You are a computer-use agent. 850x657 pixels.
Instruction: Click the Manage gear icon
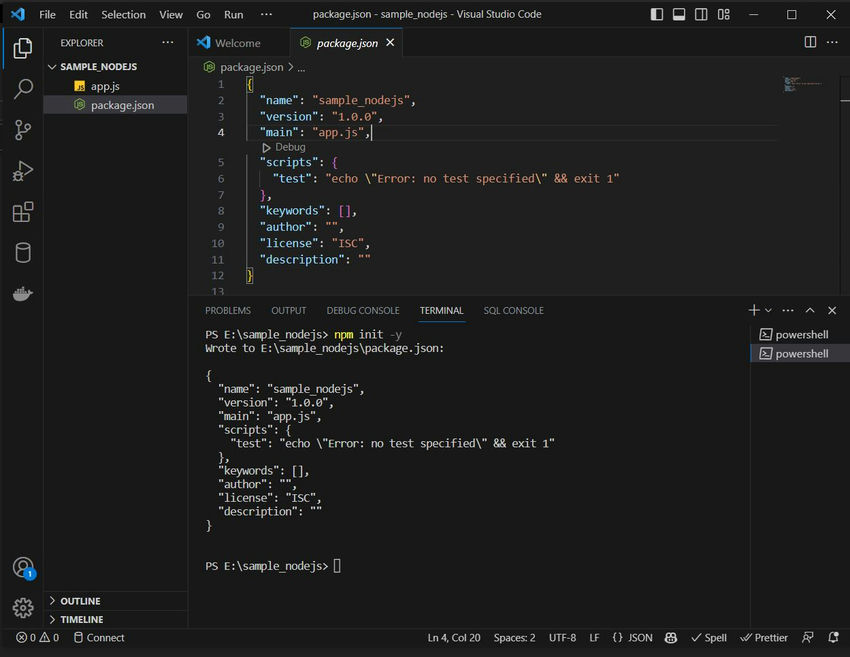(x=23, y=608)
